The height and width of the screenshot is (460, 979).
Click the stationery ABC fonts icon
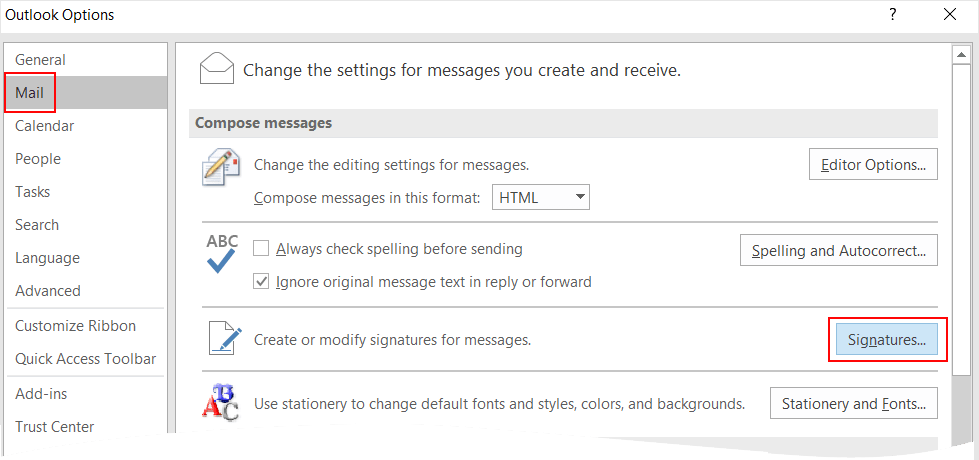[221, 403]
